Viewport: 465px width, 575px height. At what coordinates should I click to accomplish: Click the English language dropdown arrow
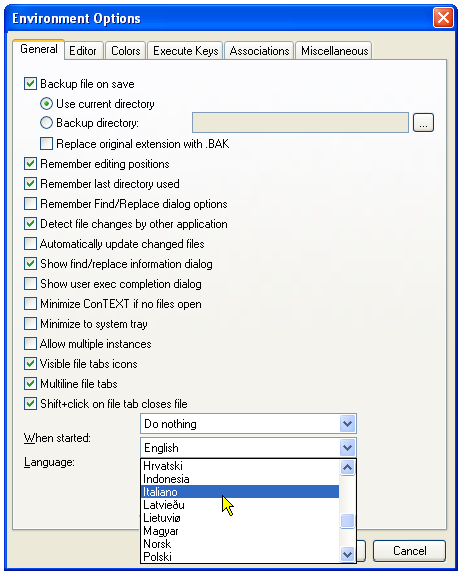[x=347, y=448]
